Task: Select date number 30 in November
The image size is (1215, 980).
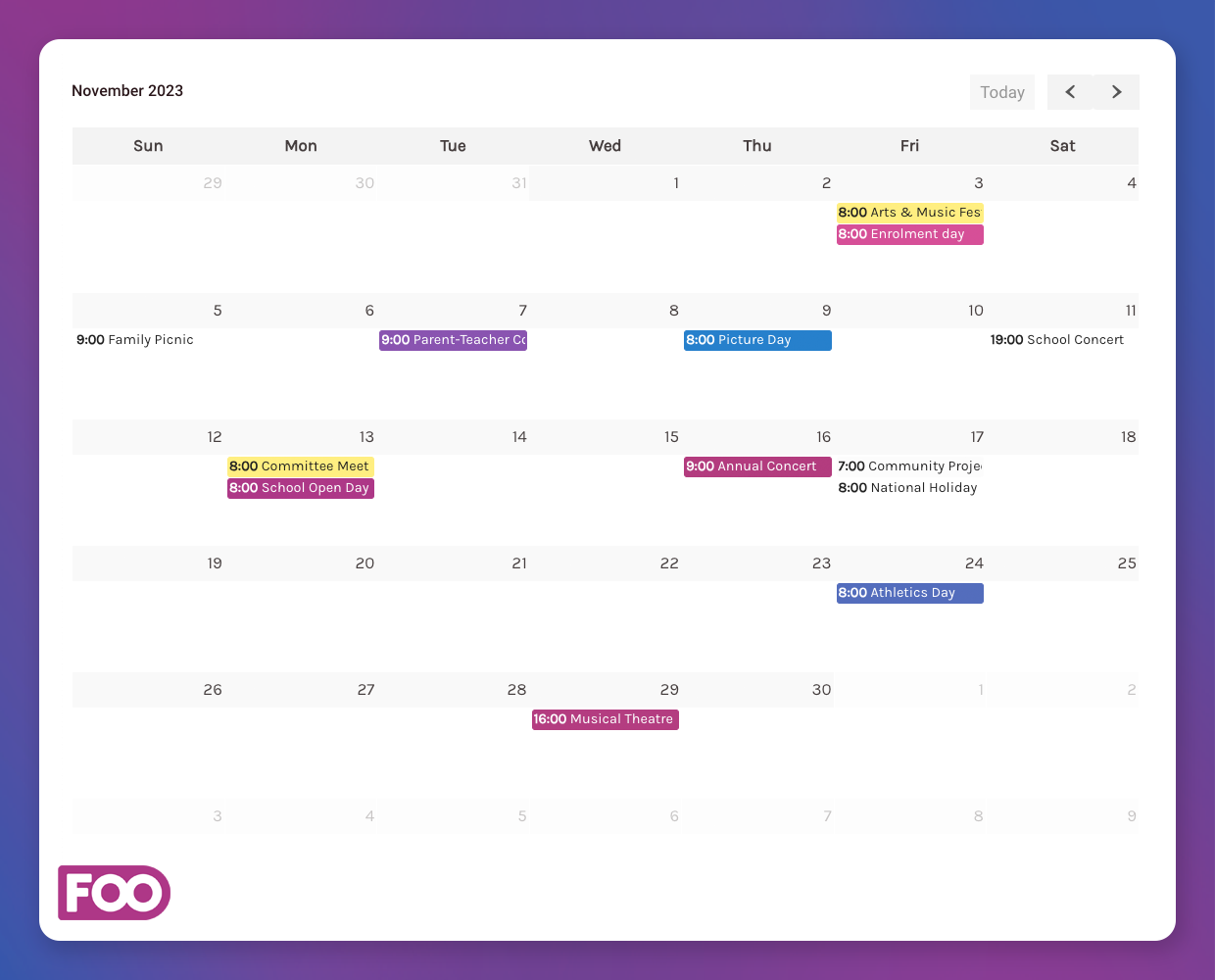Action: [821, 690]
